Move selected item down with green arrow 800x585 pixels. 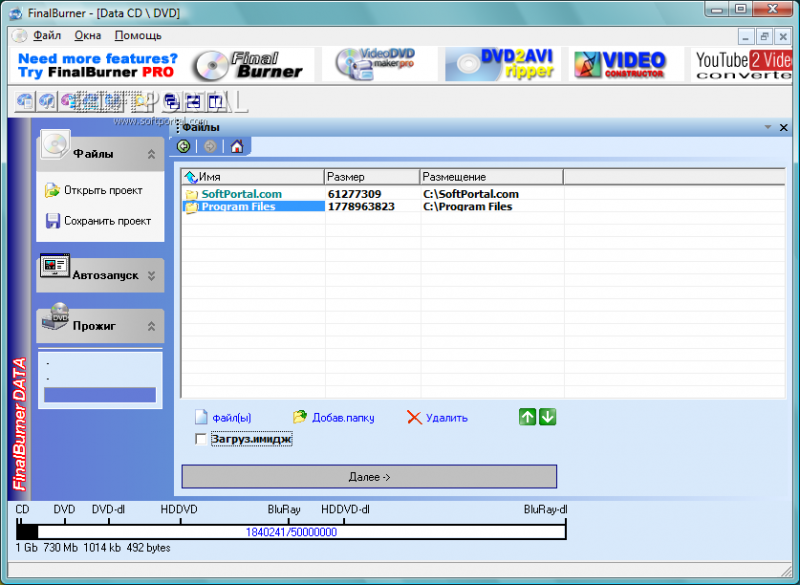point(547,417)
